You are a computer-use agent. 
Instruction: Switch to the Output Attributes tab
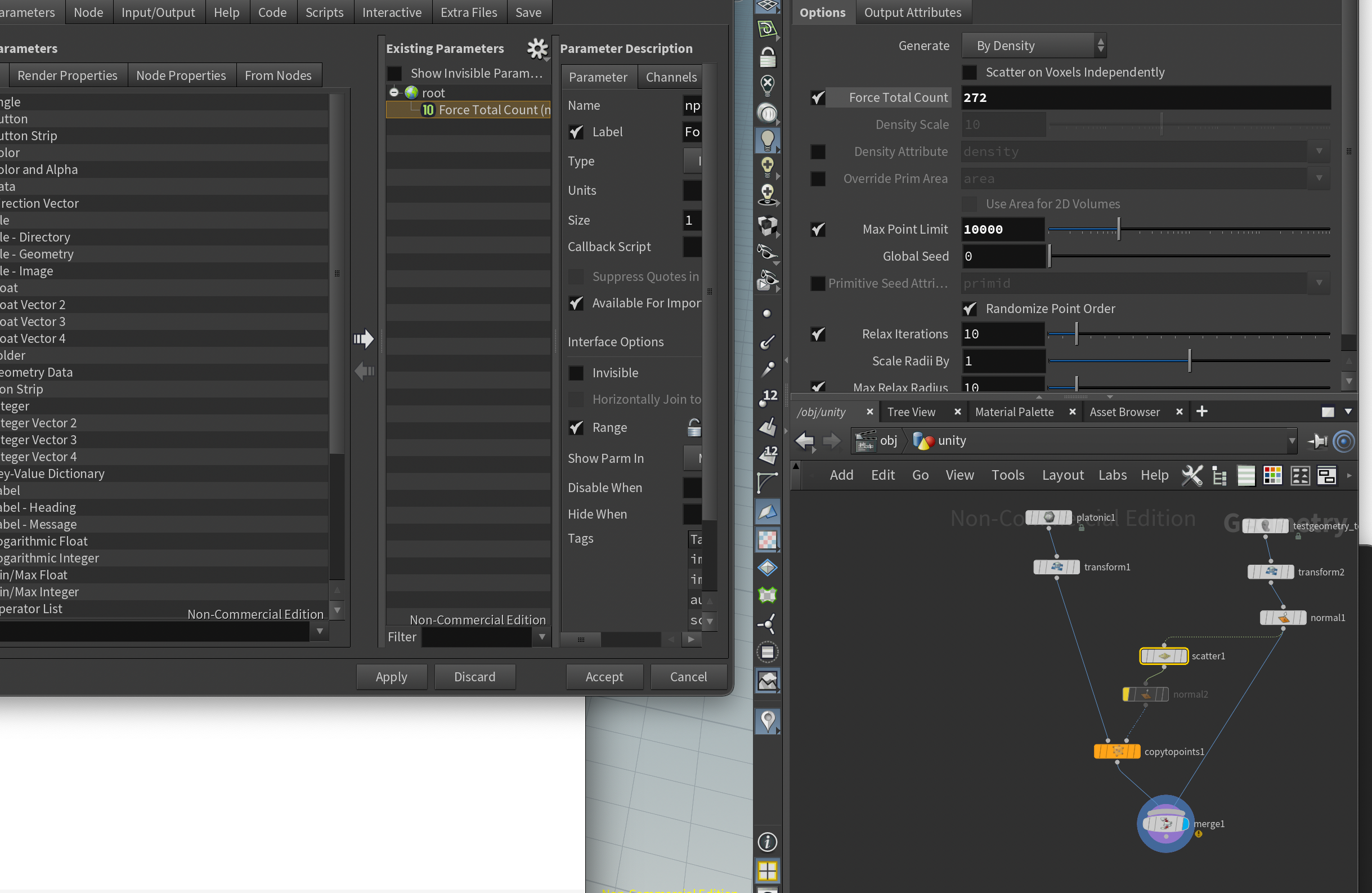913,12
